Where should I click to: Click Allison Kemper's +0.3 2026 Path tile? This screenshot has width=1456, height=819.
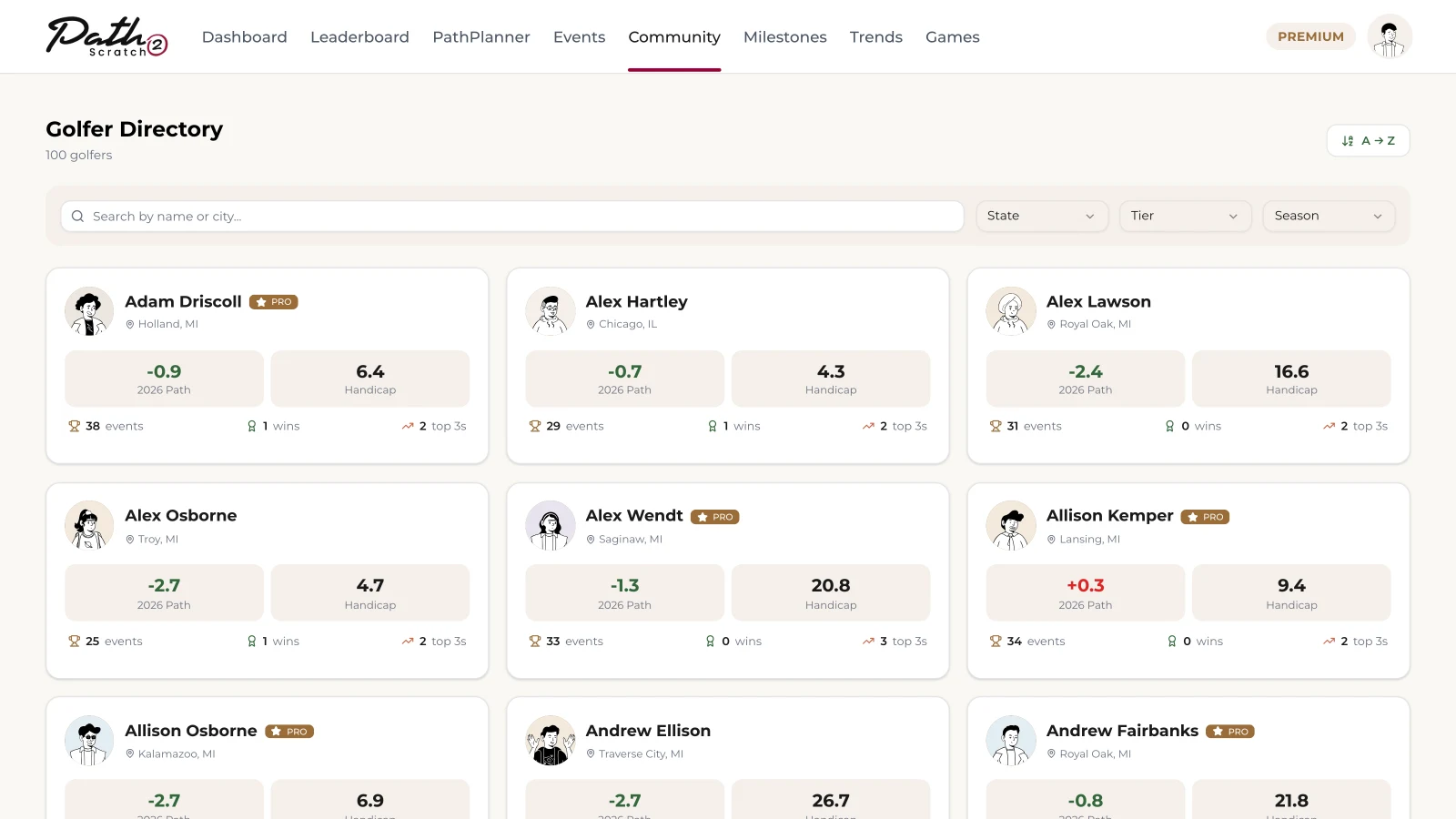click(x=1086, y=593)
